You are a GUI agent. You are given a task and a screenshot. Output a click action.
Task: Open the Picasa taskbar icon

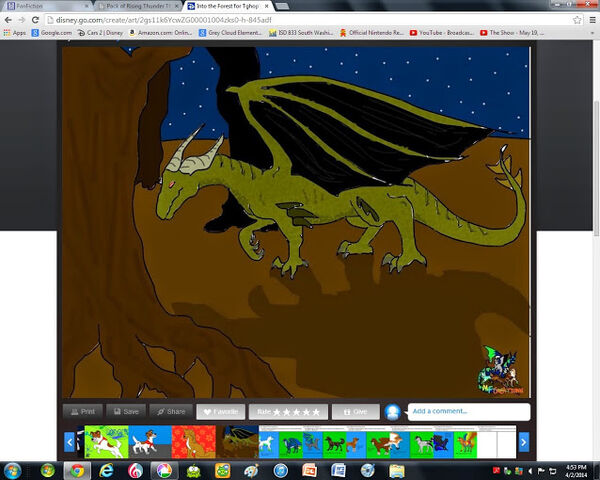tap(164, 470)
